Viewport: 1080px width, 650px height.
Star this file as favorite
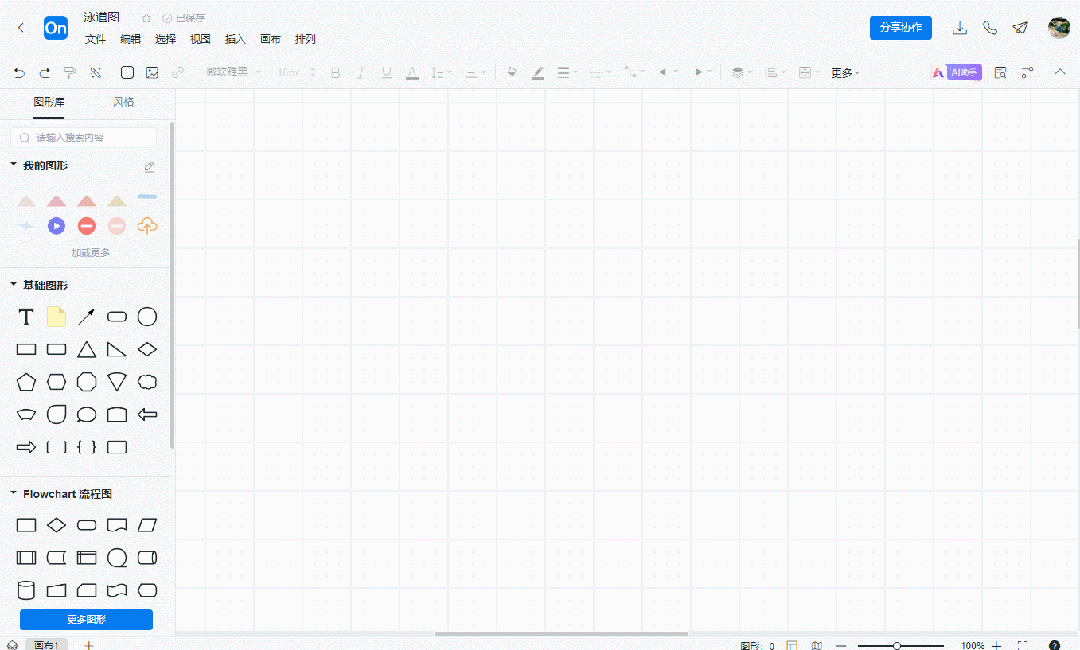(146, 18)
